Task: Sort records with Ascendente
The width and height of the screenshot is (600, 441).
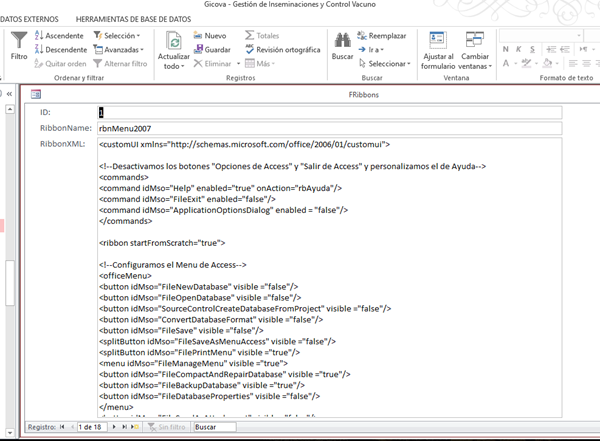Action: (x=59, y=36)
